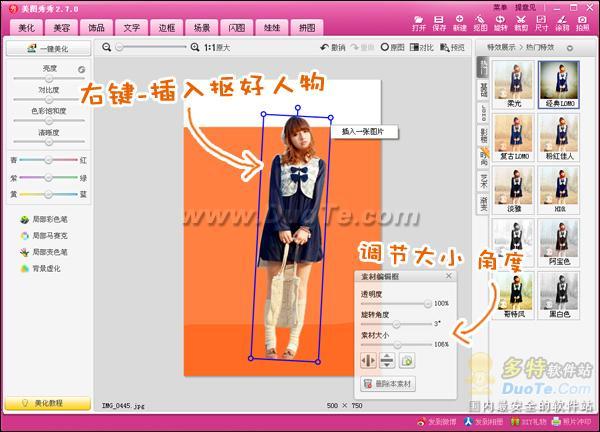The height and width of the screenshot is (432, 600).
Task: Open the 边框 frames tab
Action: point(167,28)
